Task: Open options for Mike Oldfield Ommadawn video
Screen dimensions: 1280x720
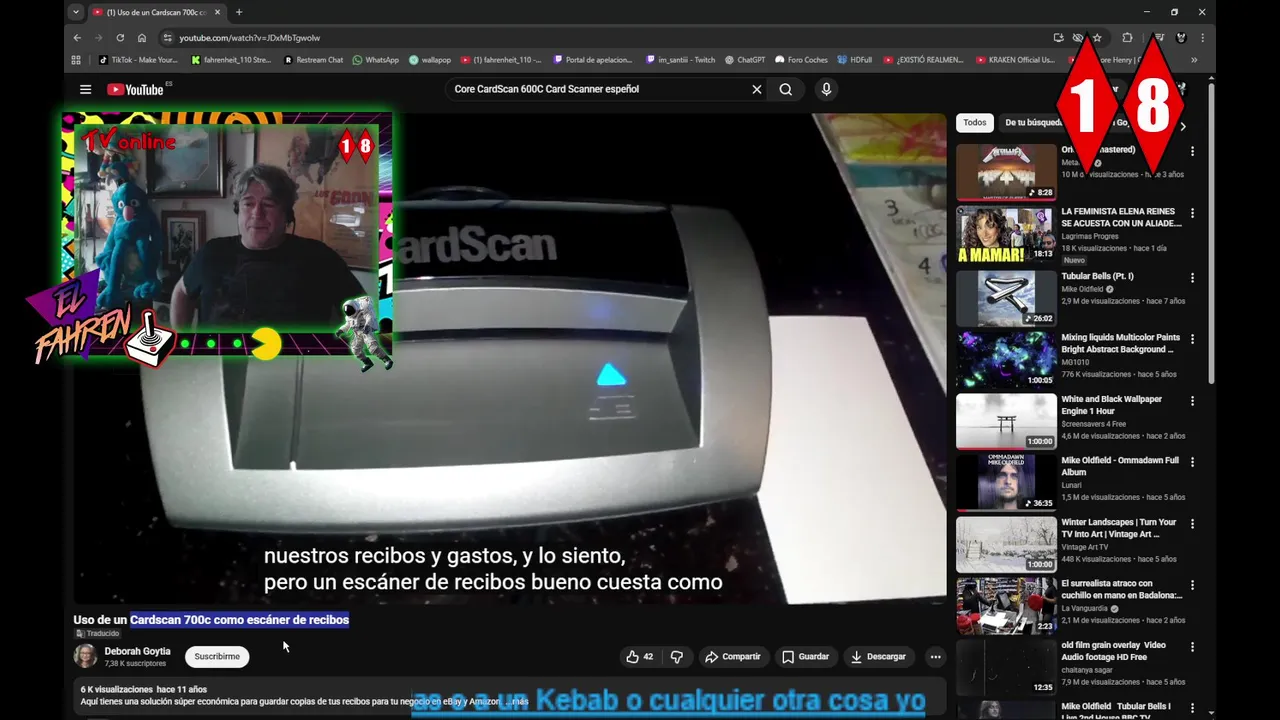Action: [x=1192, y=462]
